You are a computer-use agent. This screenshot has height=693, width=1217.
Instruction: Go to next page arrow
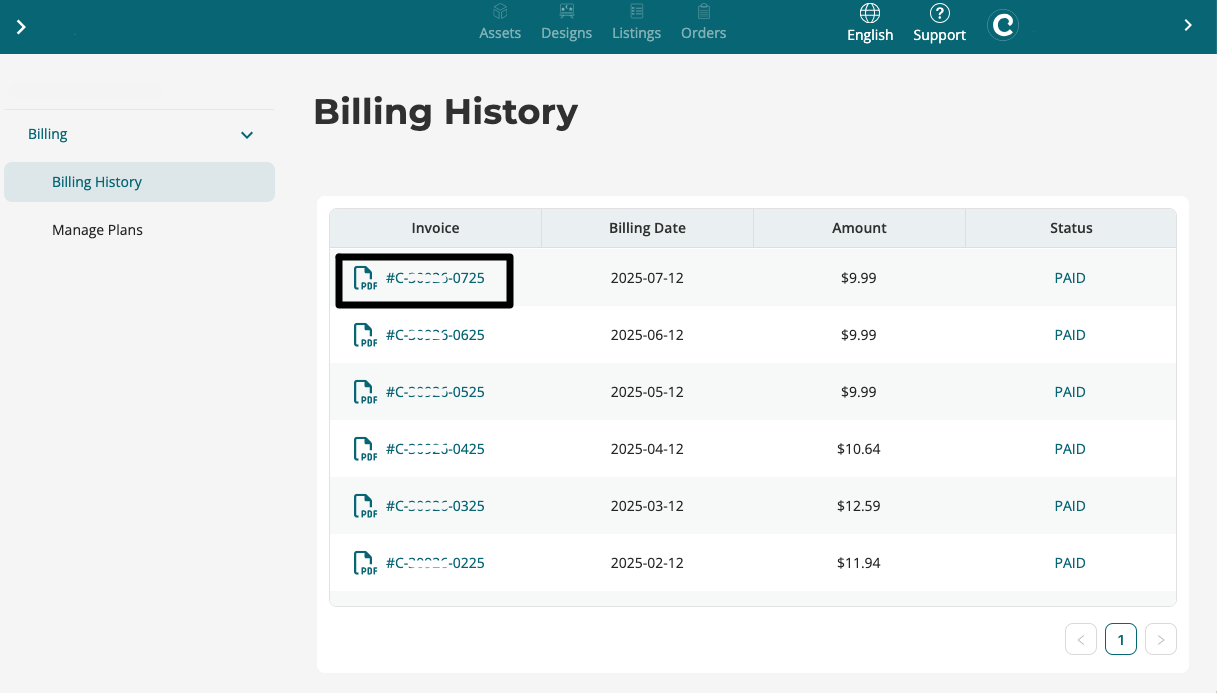(x=1161, y=639)
